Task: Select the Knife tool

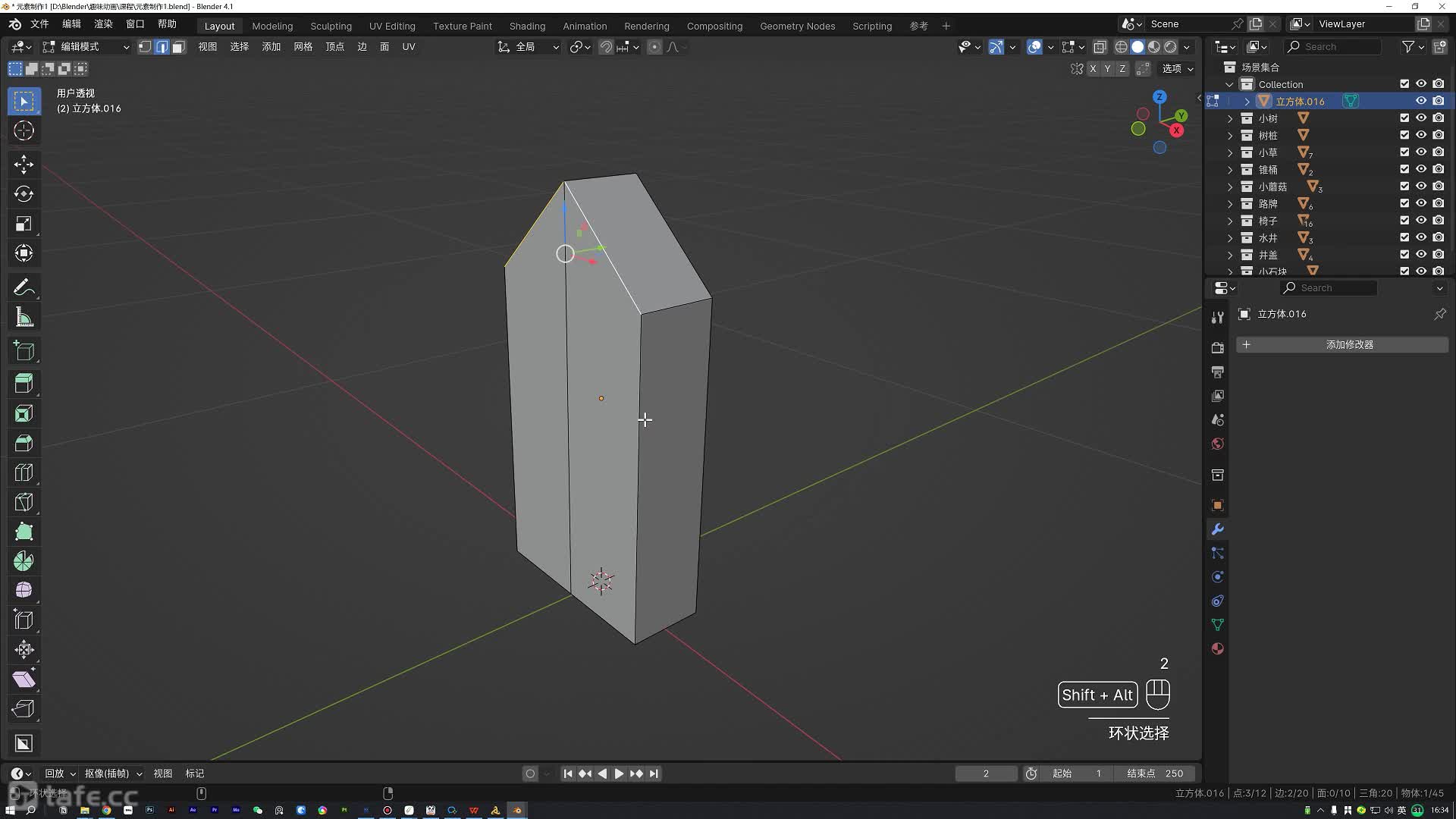Action: click(x=24, y=502)
